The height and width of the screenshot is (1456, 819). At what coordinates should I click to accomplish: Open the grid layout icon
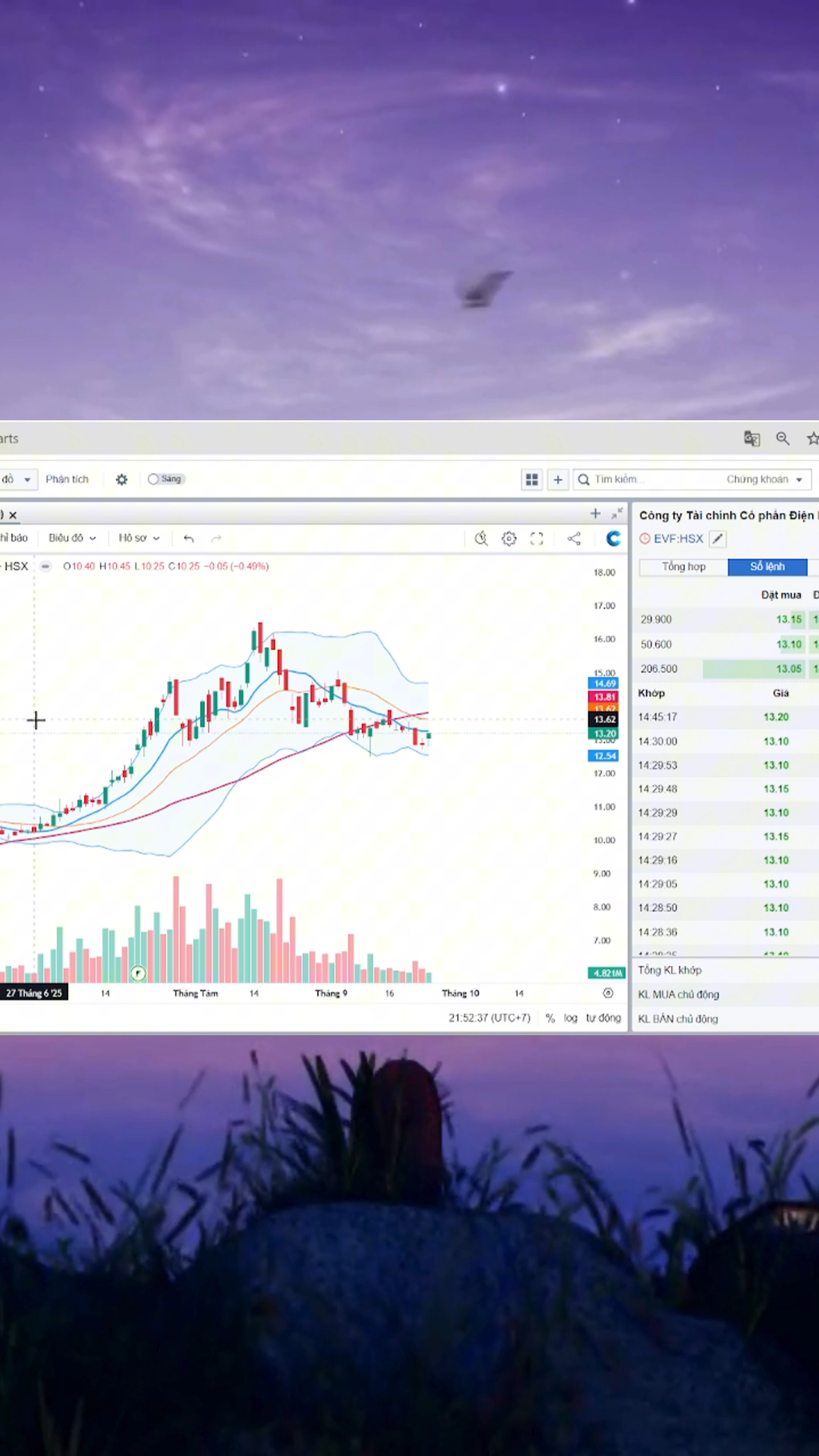(532, 479)
